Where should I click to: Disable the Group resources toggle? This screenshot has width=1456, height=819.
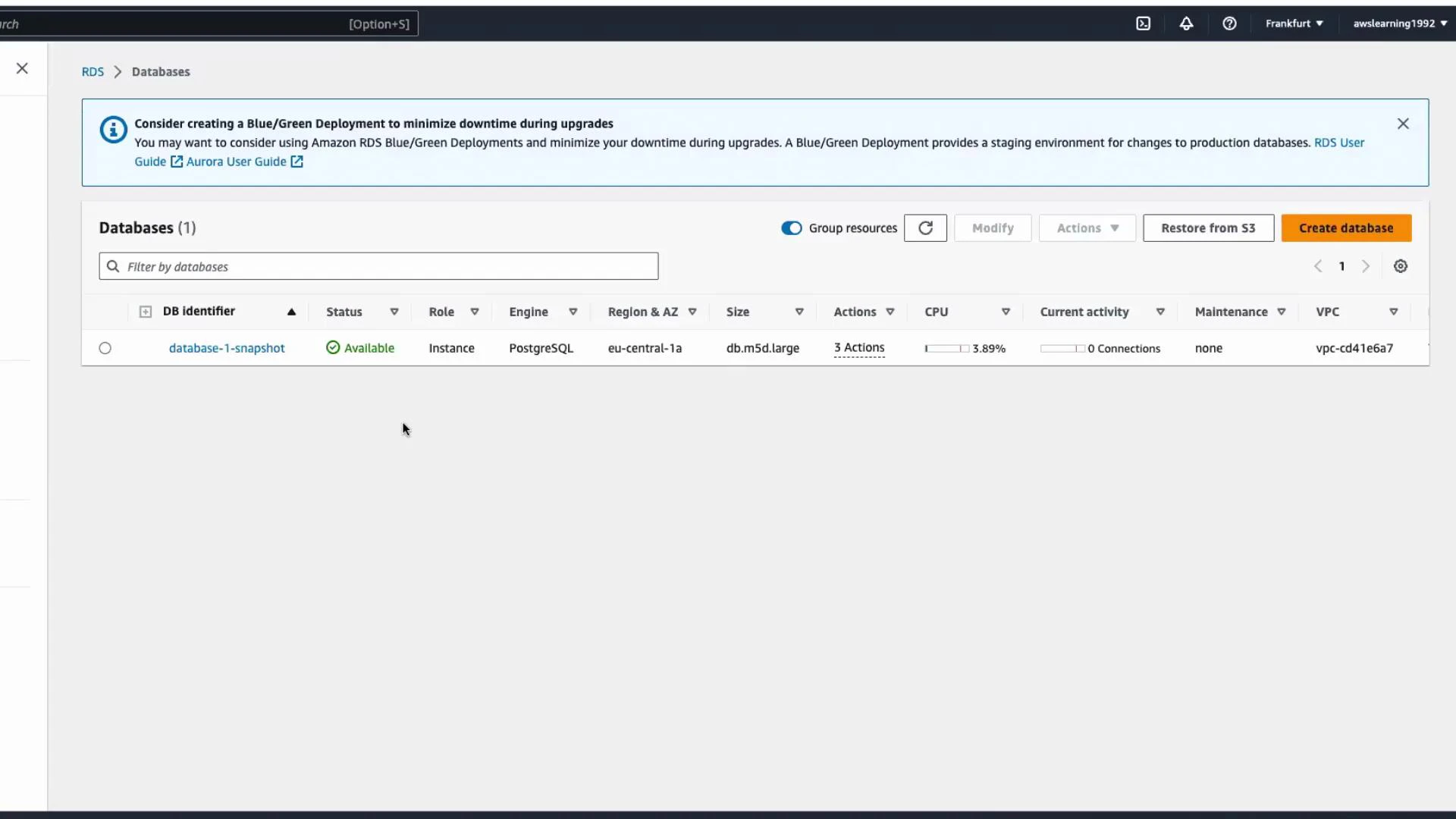[791, 227]
